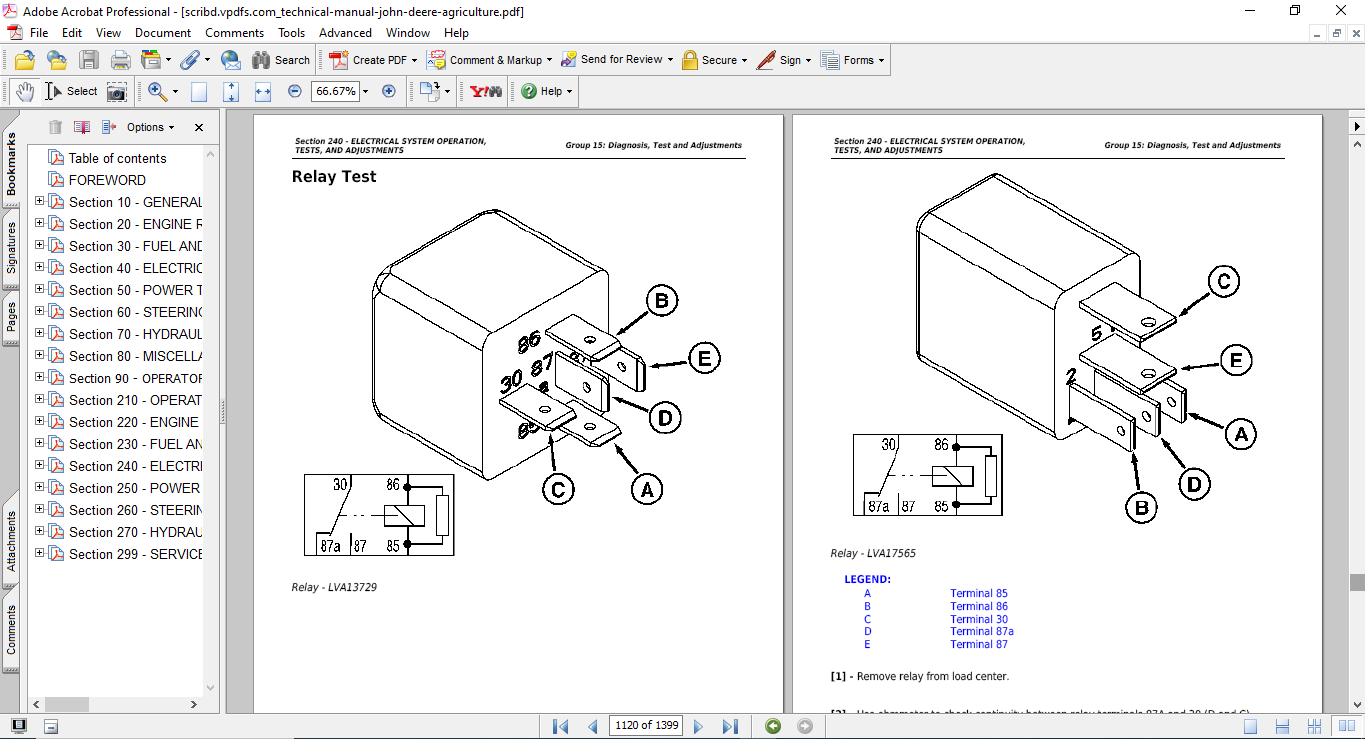Click the Terminal 86 legend link
The height and width of the screenshot is (739, 1365).
[x=978, y=606]
